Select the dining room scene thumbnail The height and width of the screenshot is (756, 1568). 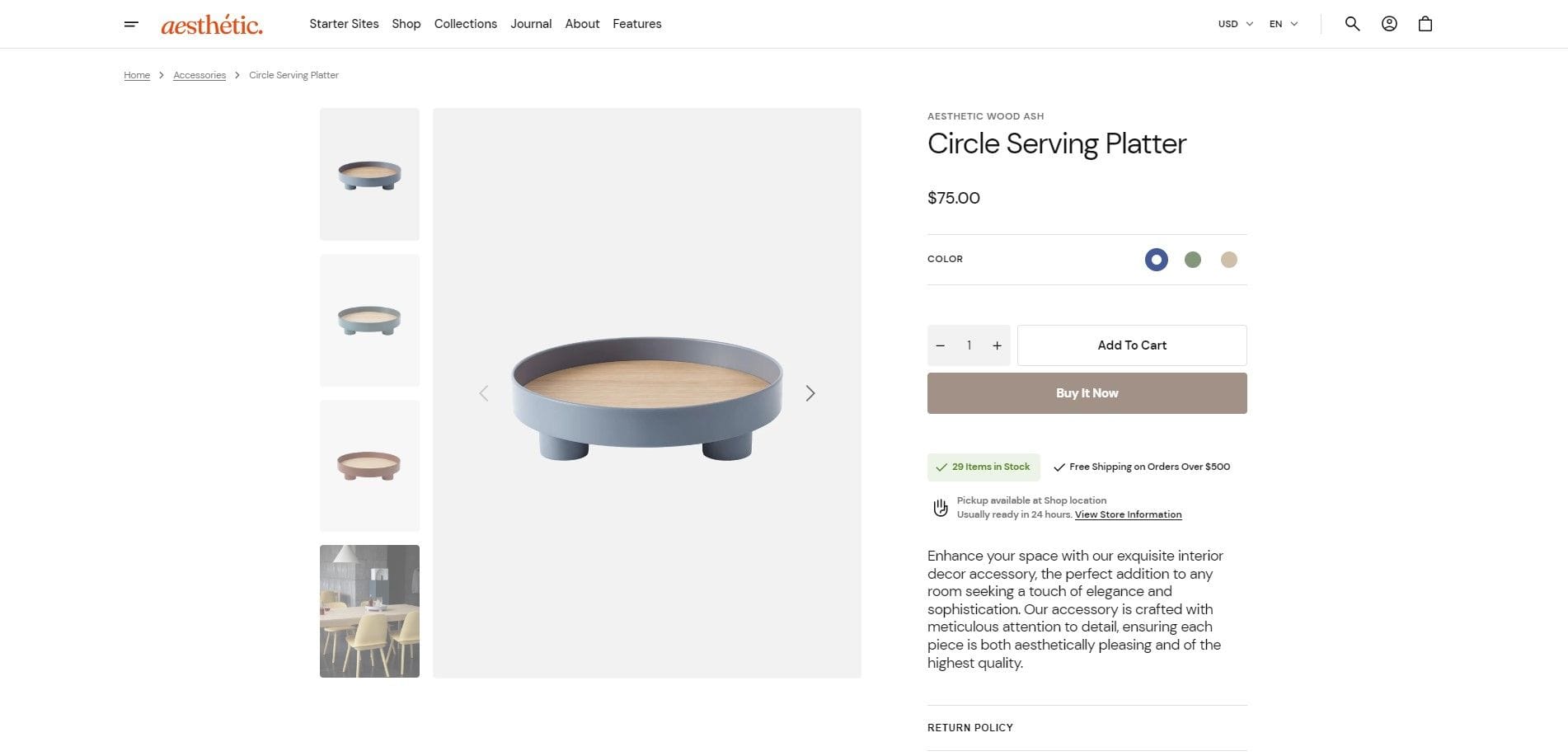tap(369, 611)
